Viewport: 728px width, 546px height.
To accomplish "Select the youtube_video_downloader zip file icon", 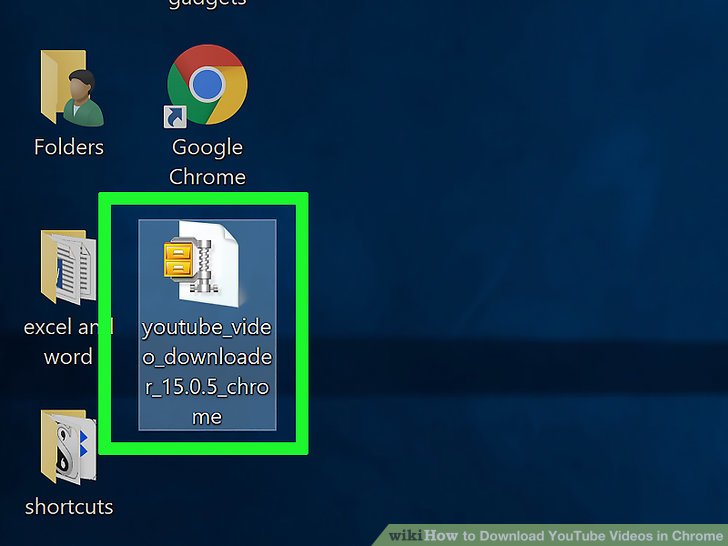I will click(202, 263).
